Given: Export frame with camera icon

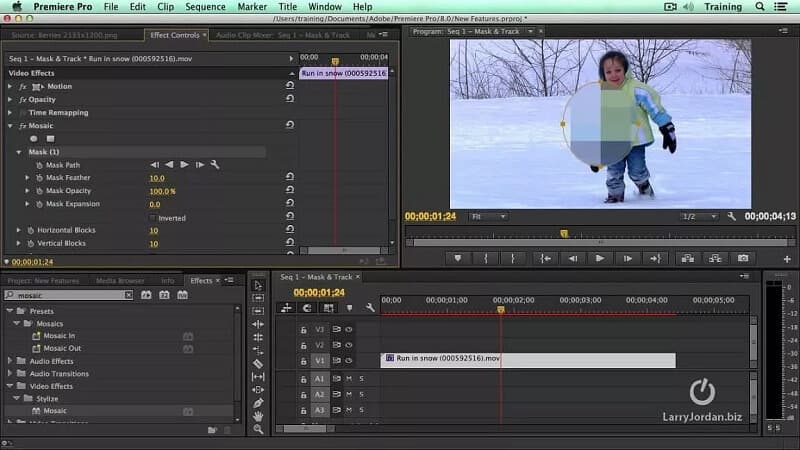Looking at the screenshot, I should point(743,259).
